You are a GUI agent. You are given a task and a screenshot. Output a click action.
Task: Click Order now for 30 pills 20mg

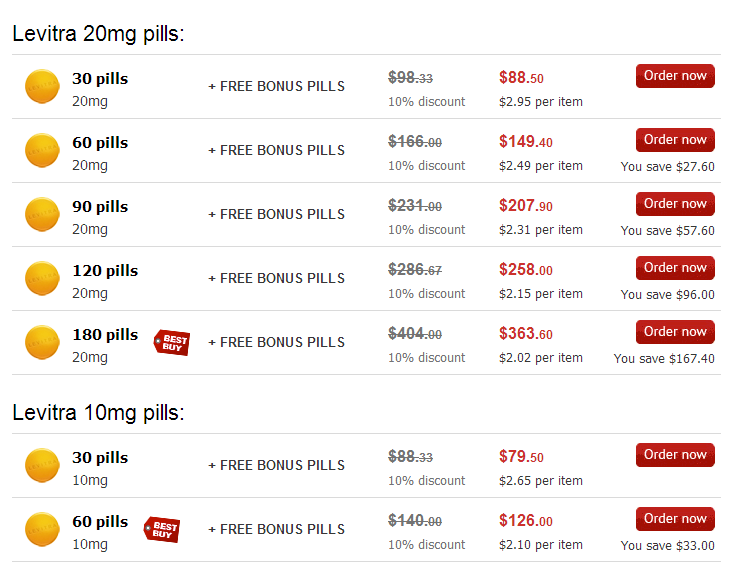[x=675, y=76]
